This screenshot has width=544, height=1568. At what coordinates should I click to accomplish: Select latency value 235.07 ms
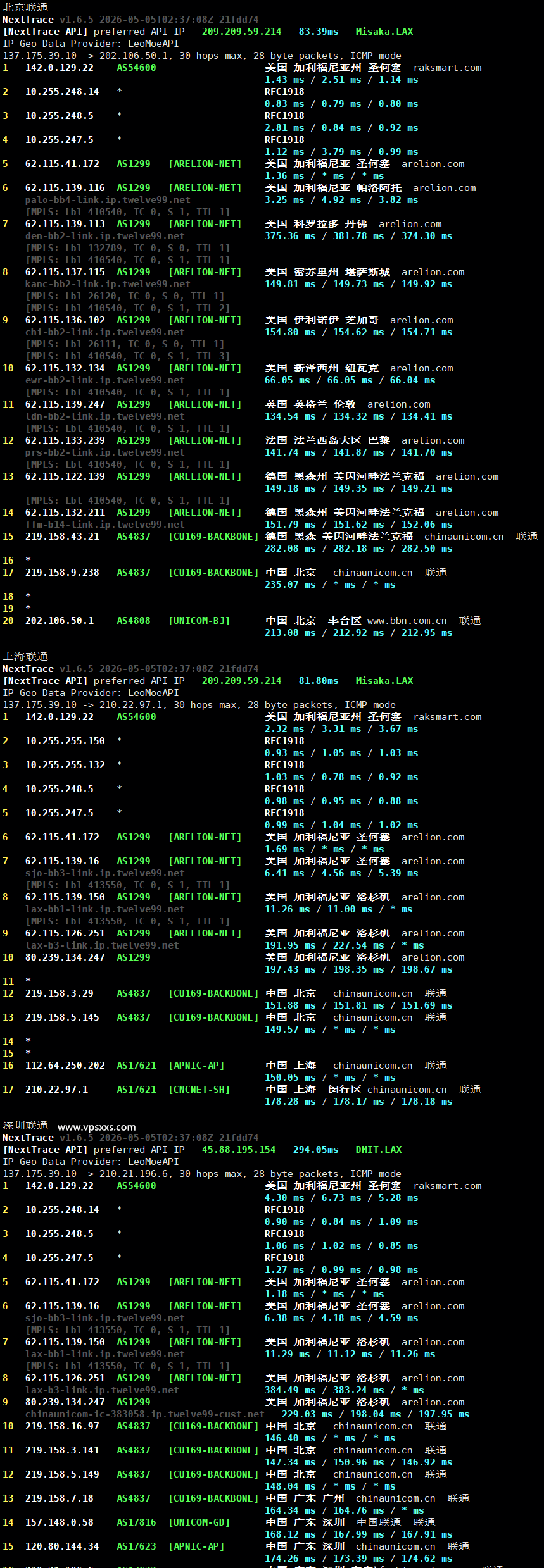pyautogui.click(x=290, y=585)
